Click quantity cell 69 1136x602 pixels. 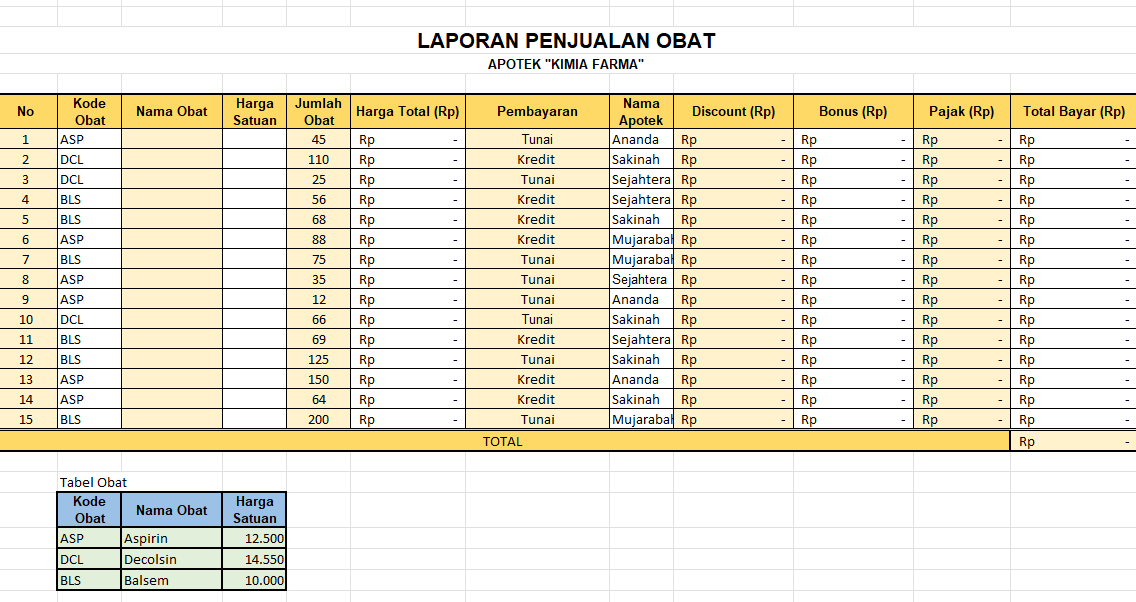click(319, 339)
